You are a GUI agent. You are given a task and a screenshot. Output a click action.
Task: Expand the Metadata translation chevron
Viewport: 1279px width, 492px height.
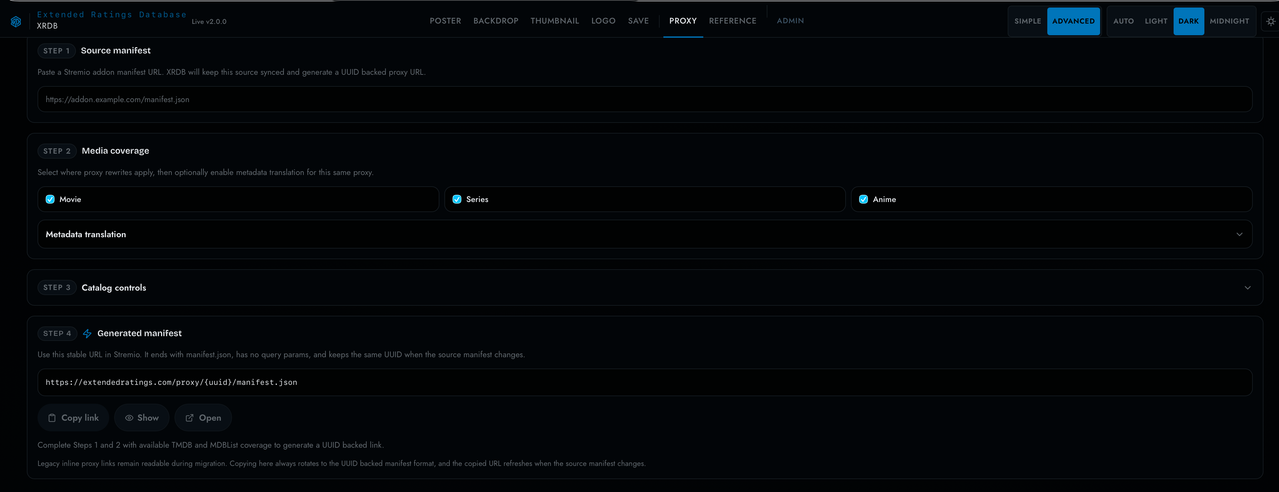click(x=1239, y=234)
